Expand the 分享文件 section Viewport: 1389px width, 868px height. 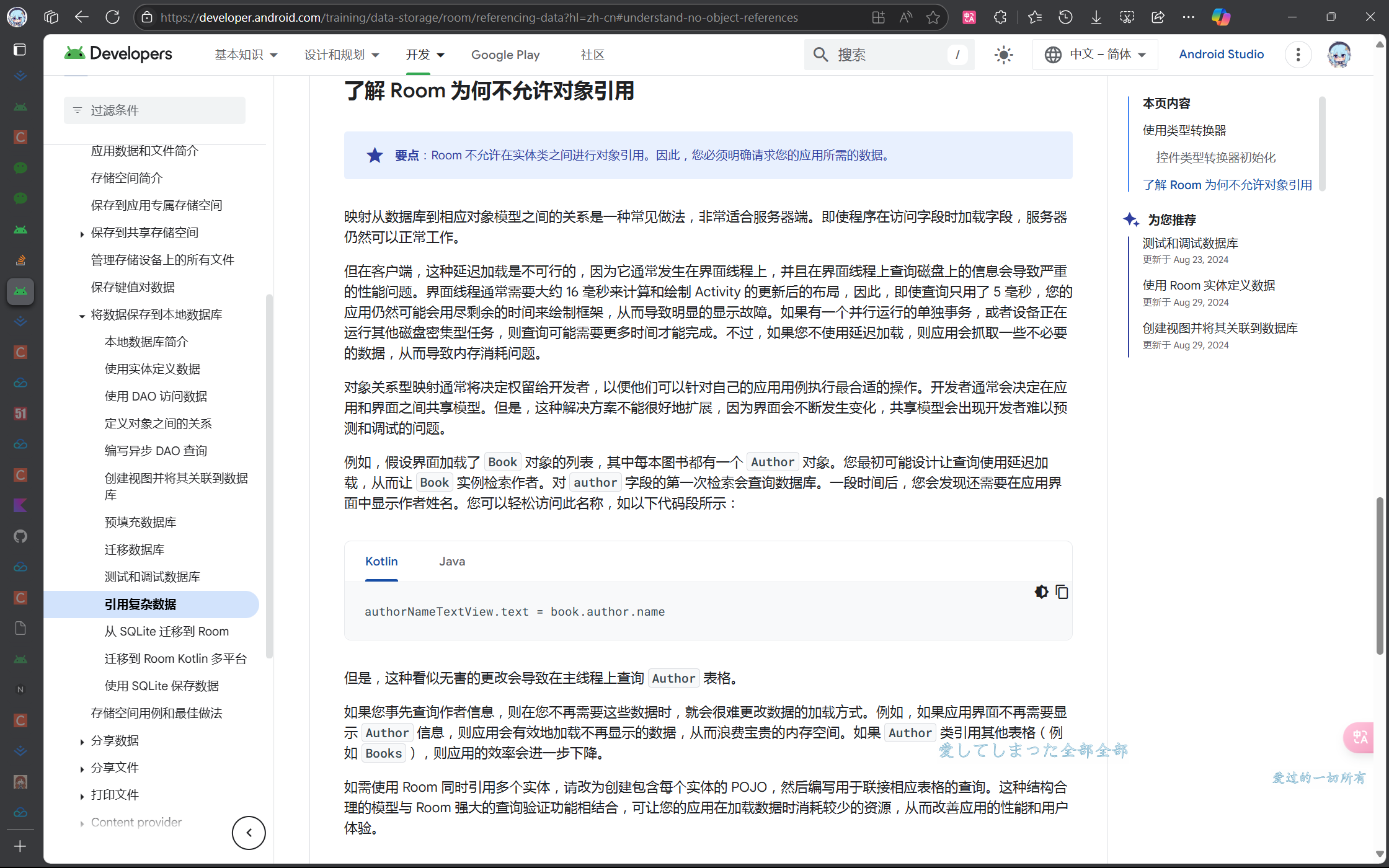click(x=82, y=769)
